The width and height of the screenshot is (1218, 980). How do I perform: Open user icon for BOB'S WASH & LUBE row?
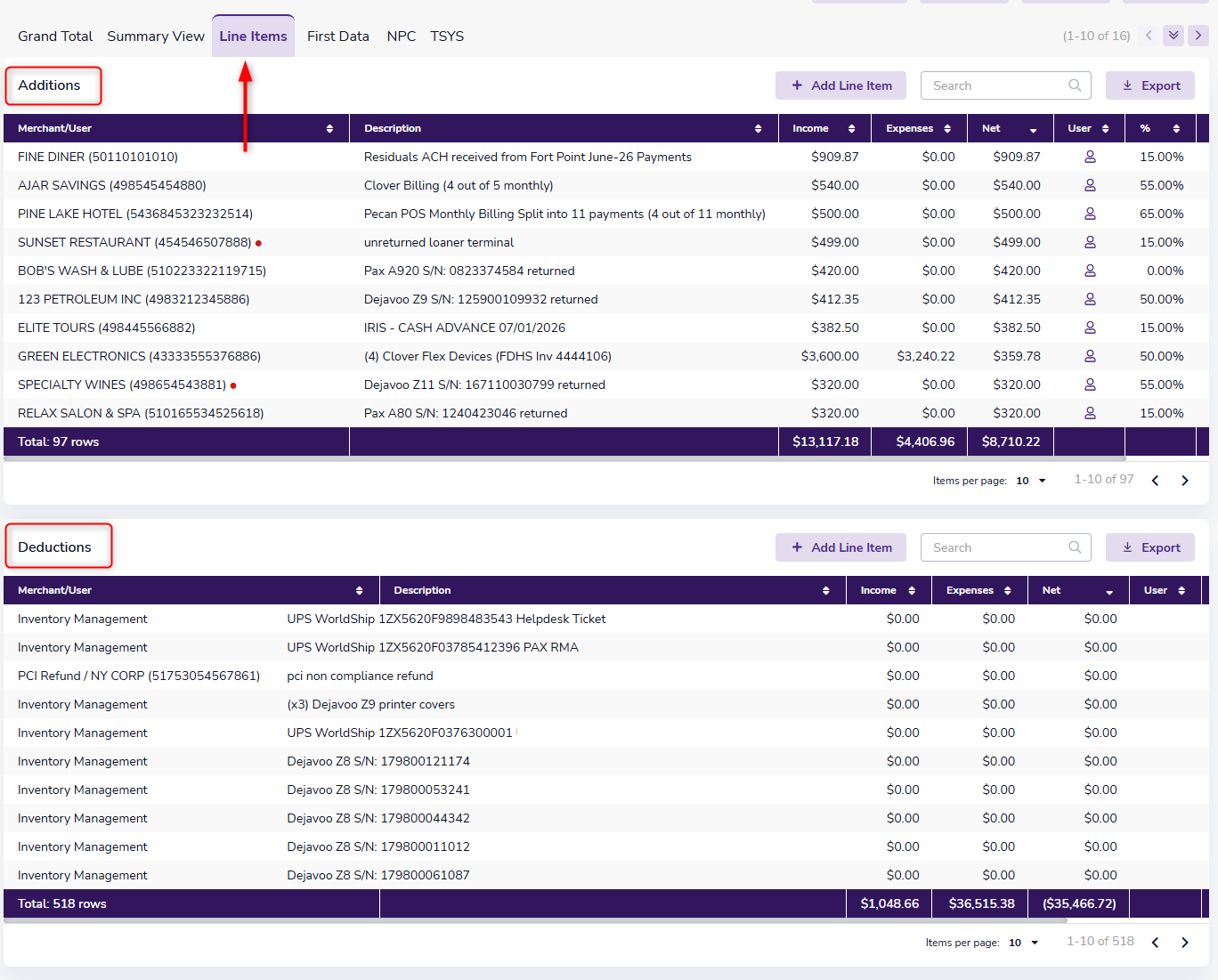pyautogui.click(x=1090, y=271)
